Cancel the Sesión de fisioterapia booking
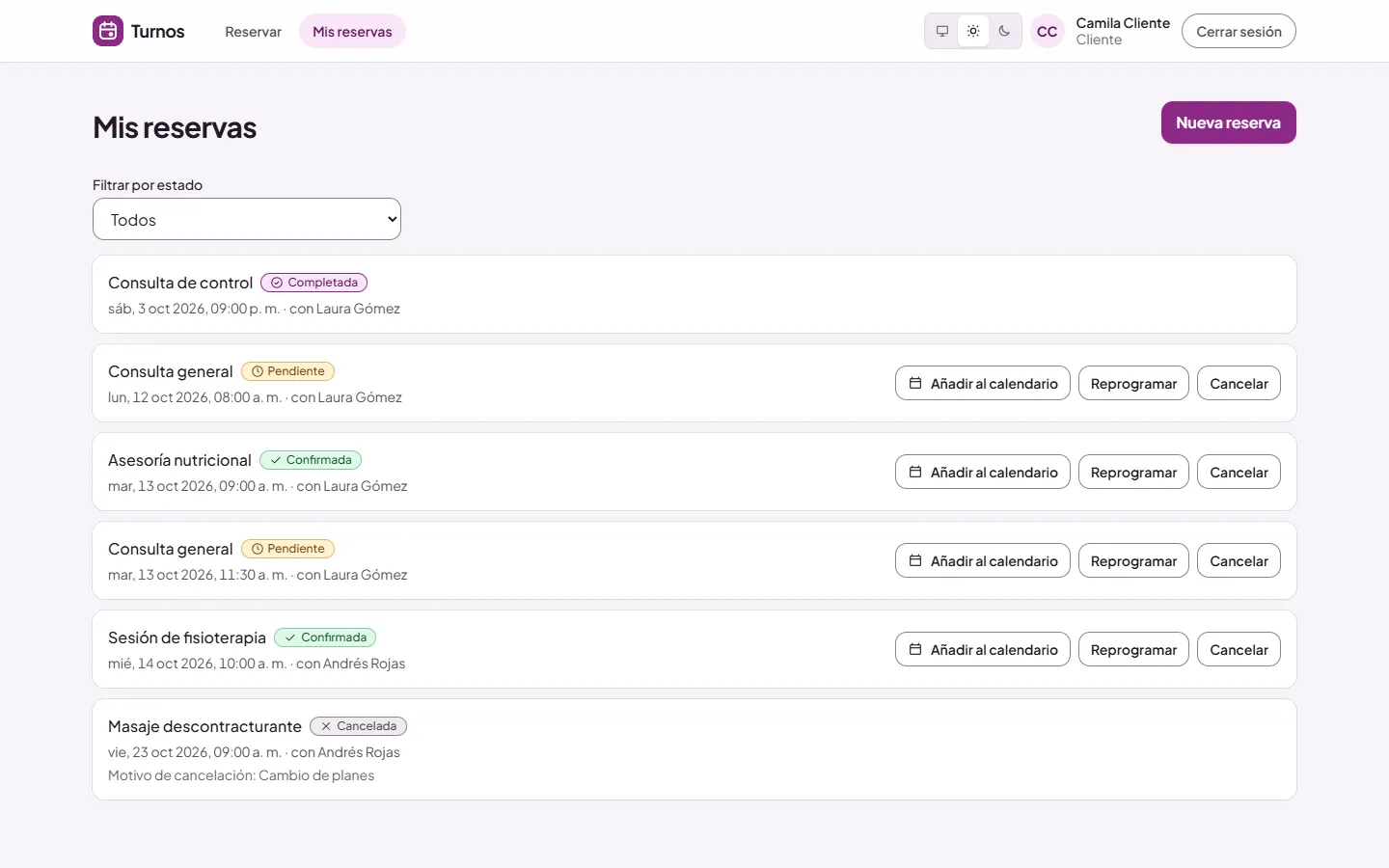1389x868 pixels. click(x=1239, y=649)
